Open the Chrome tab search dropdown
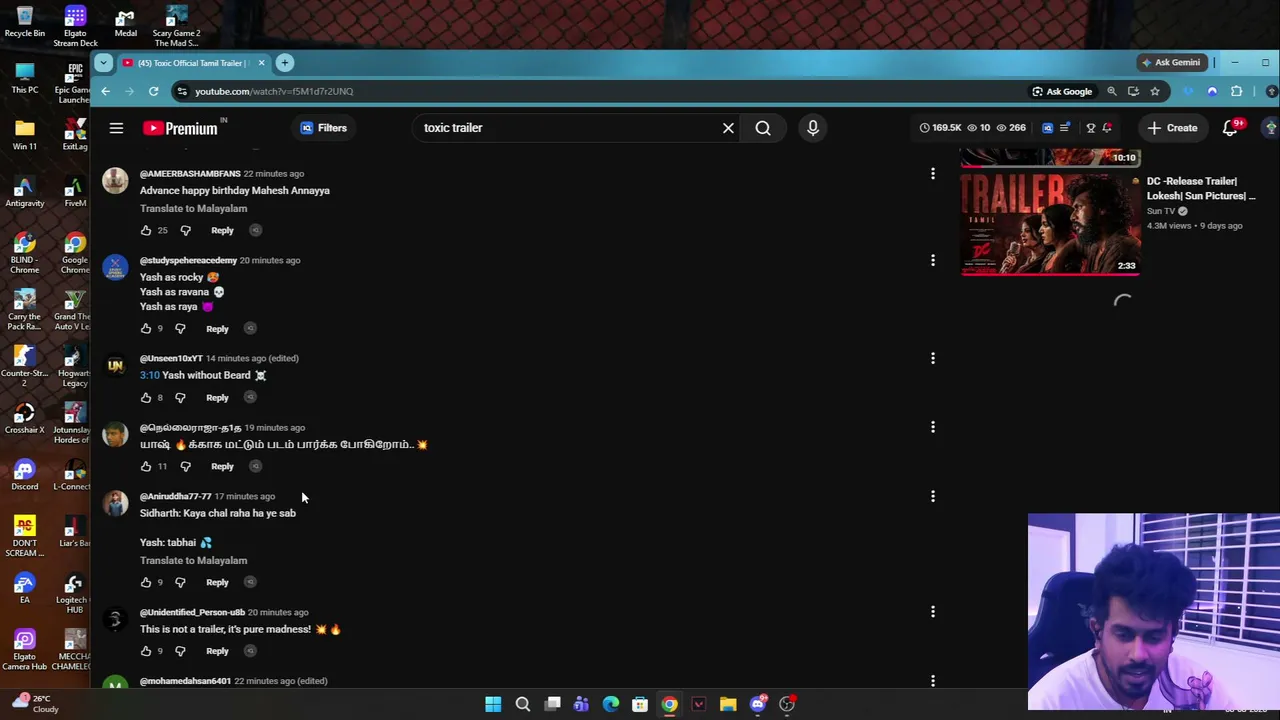Screen dimensions: 1280x720 click(x=102, y=63)
